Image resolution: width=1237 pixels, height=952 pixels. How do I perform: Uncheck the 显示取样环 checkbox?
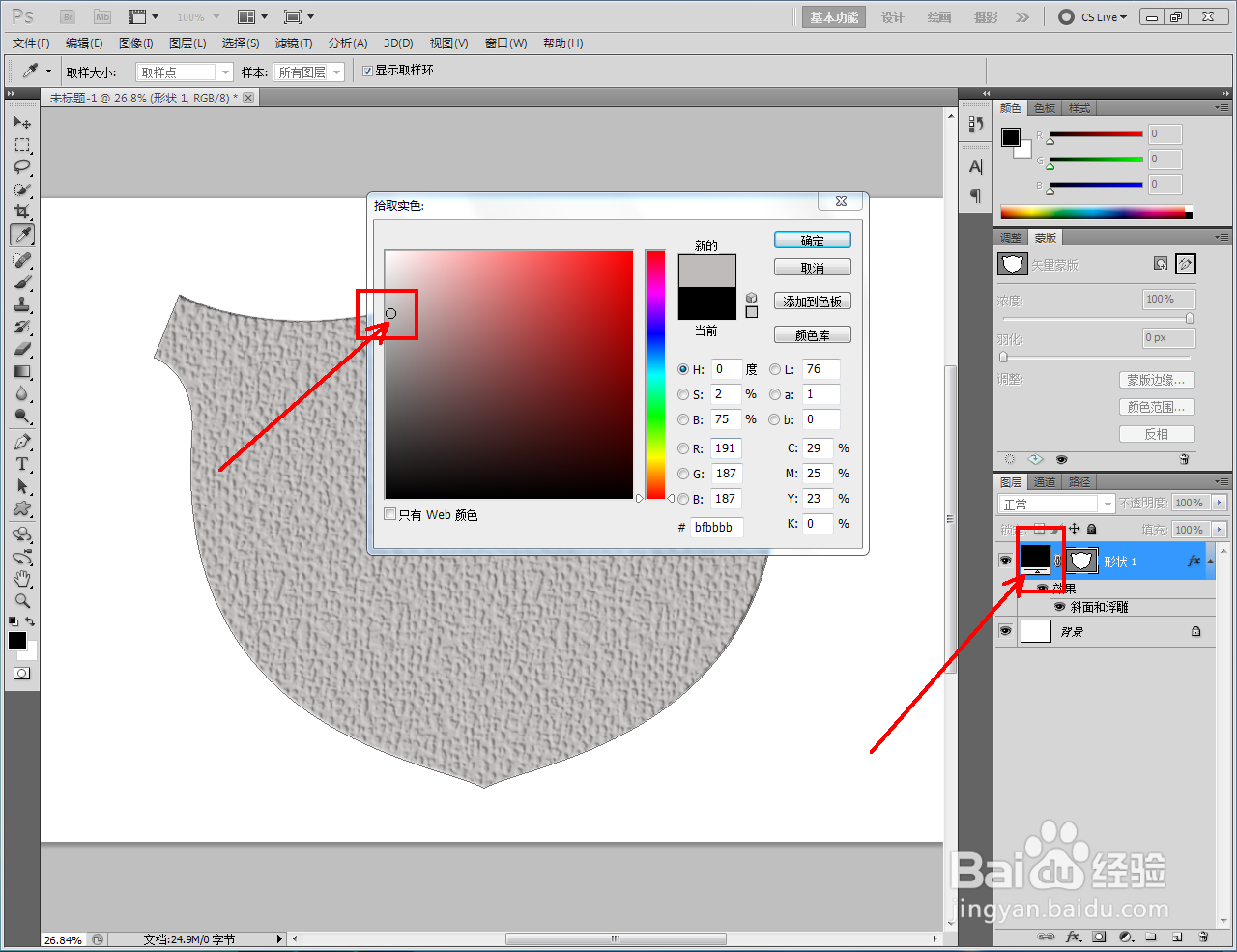coord(367,71)
